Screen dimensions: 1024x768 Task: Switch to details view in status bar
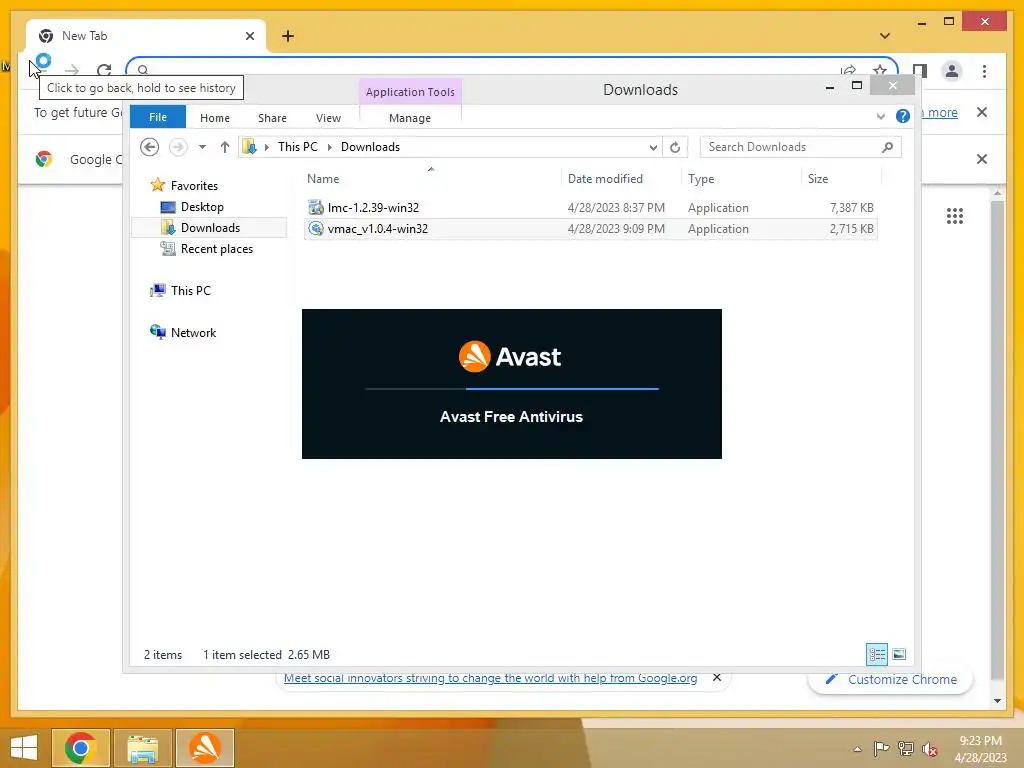[876, 654]
